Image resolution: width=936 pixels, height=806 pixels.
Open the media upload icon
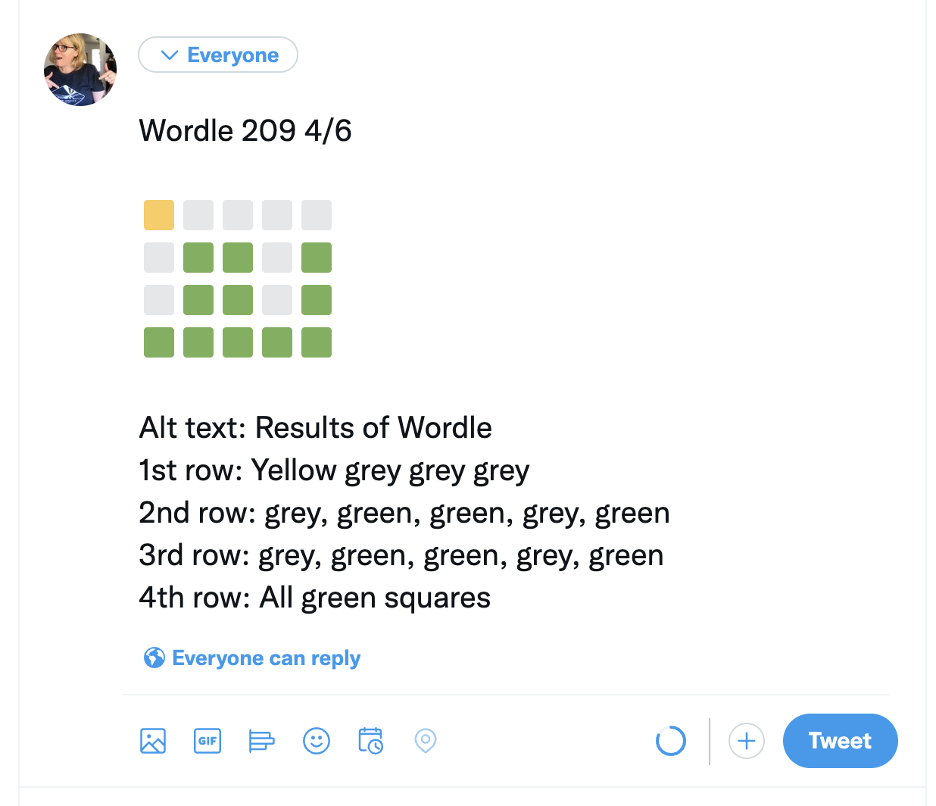pyautogui.click(x=152, y=741)
